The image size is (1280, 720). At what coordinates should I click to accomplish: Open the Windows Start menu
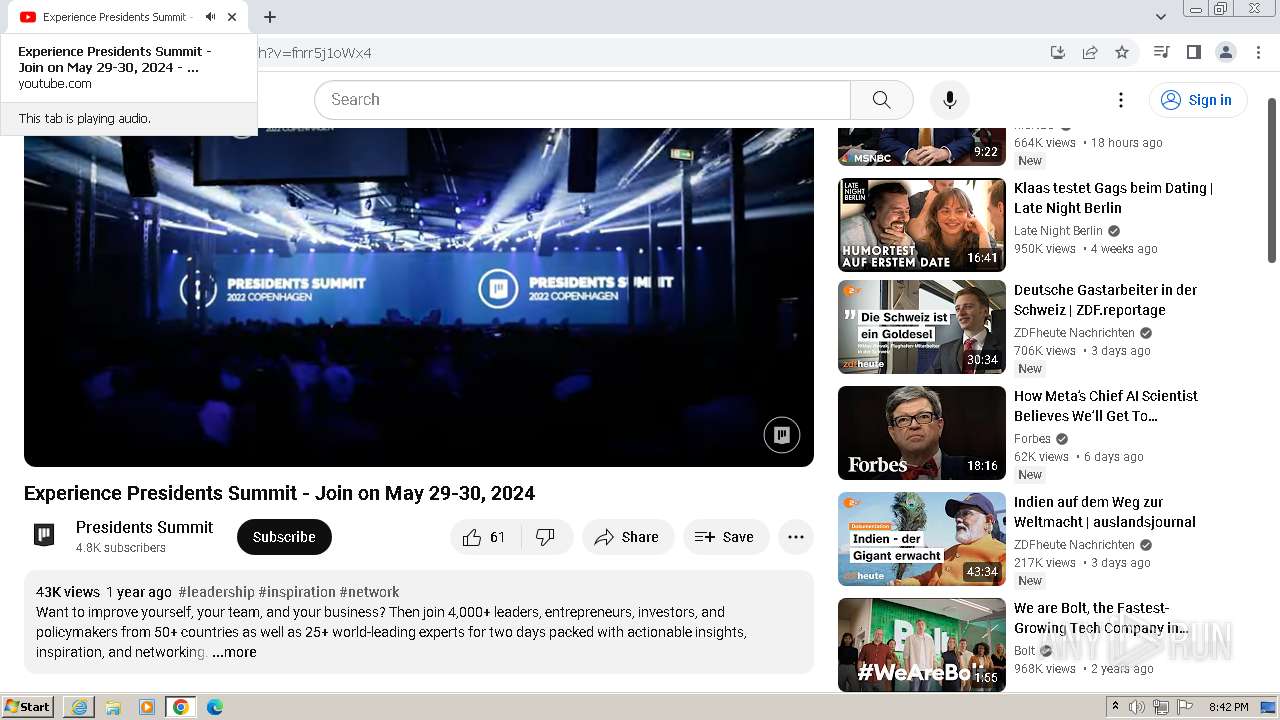pos(28,707)
